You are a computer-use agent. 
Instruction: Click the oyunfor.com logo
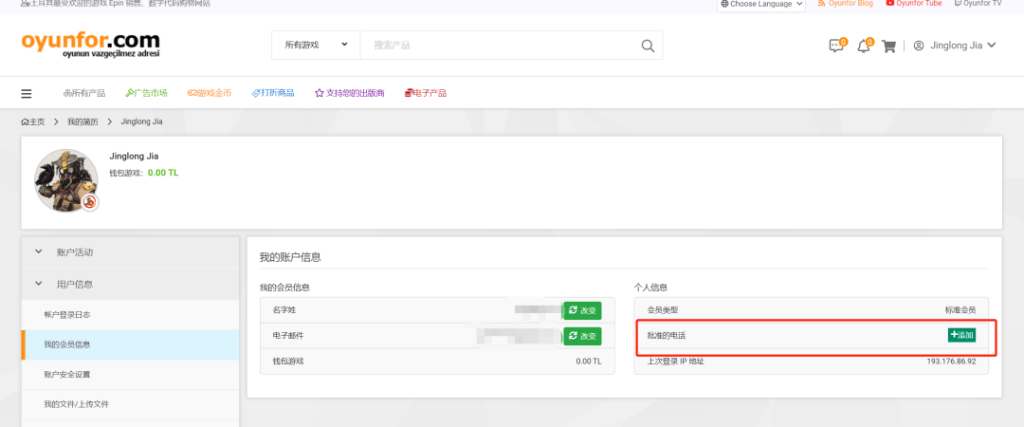(x=90, y=45)
